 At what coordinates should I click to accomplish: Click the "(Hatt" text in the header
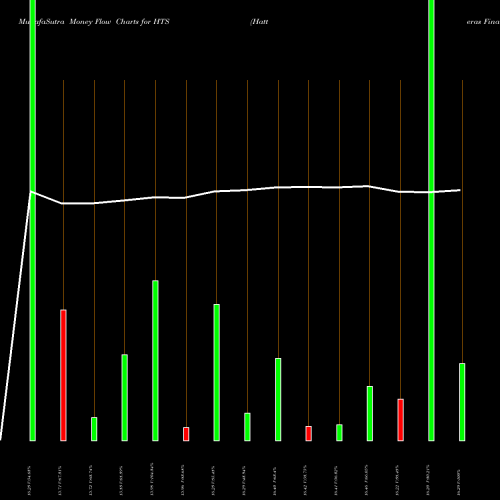pyautogui.click(x=259, y=22)
